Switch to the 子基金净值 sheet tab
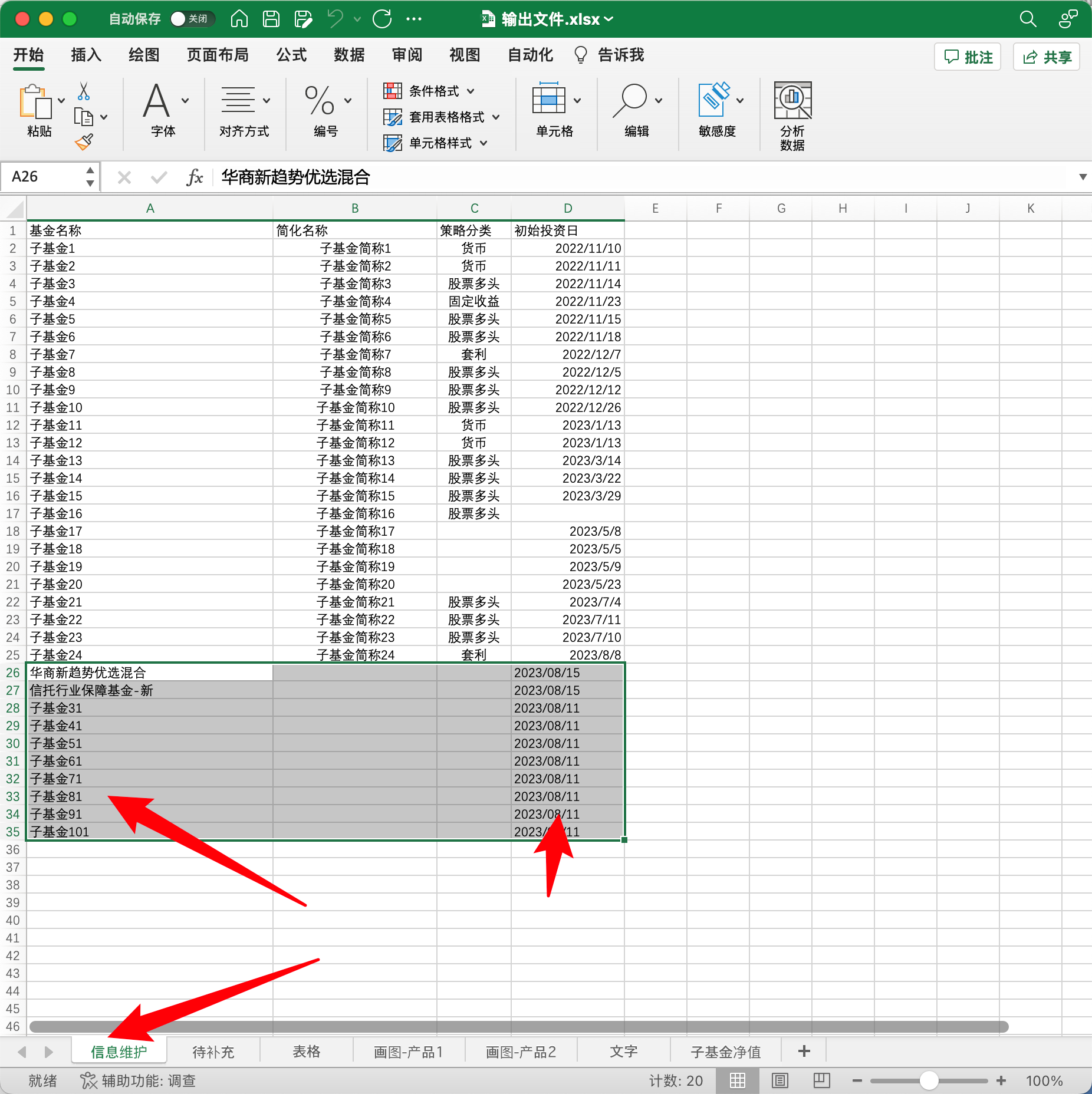1092x1094 pixels. pyautogui.click(x=726, y=1052)
